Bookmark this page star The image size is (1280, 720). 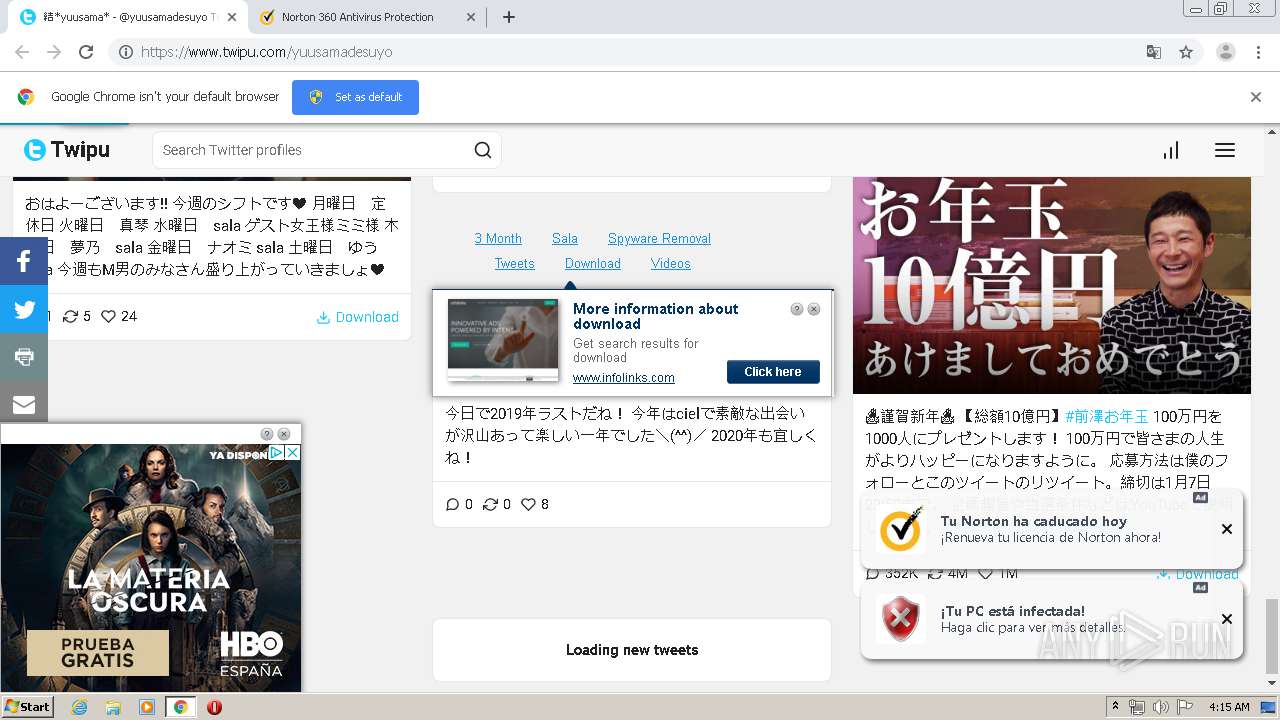click(x=1186, y=52)
